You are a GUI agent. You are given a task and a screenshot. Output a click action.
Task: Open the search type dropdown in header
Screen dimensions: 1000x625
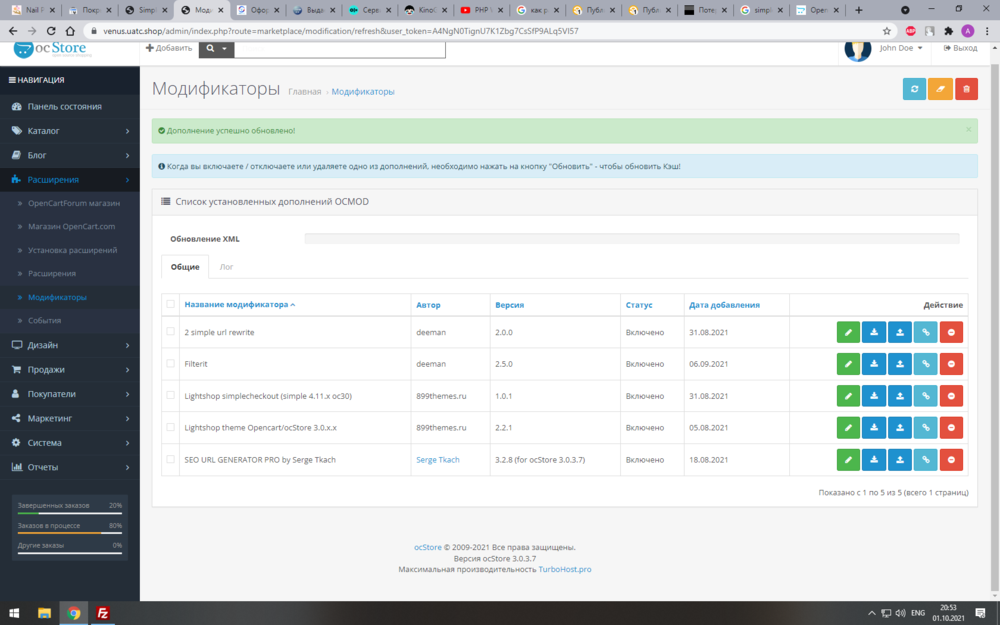(x=216, y=48)
